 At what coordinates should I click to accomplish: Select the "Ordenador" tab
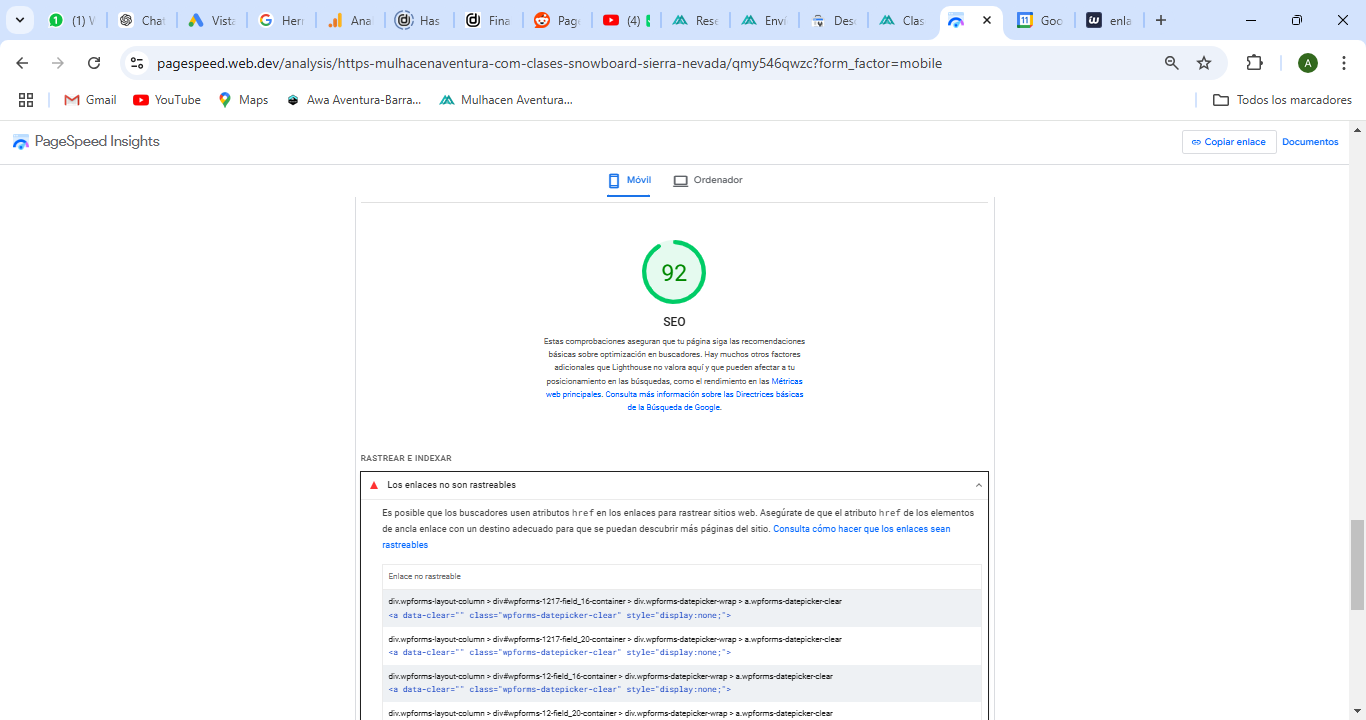pos(708,180)
